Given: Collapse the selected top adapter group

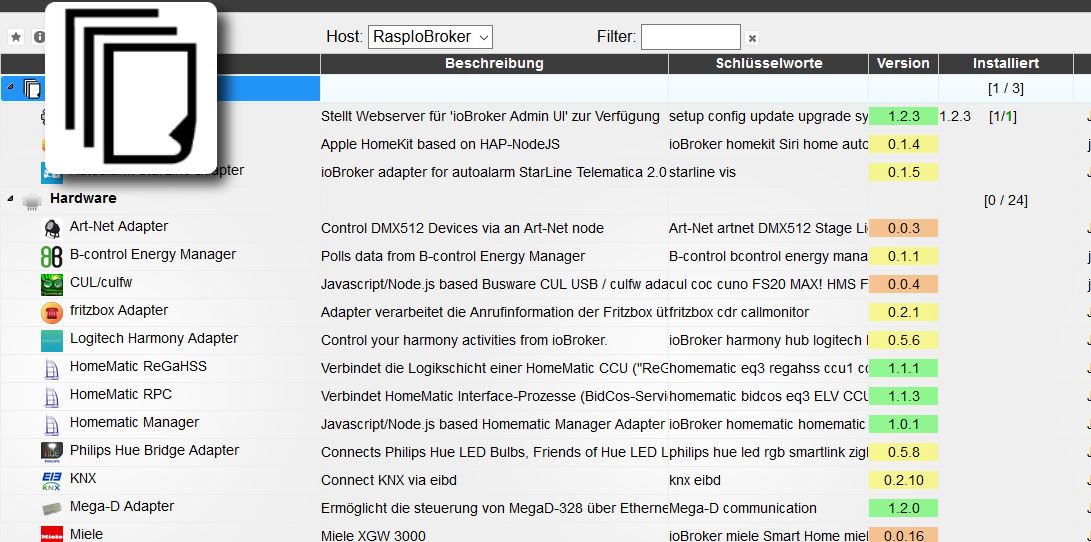Looking at the screenshot, I should (x=11, y=88).
